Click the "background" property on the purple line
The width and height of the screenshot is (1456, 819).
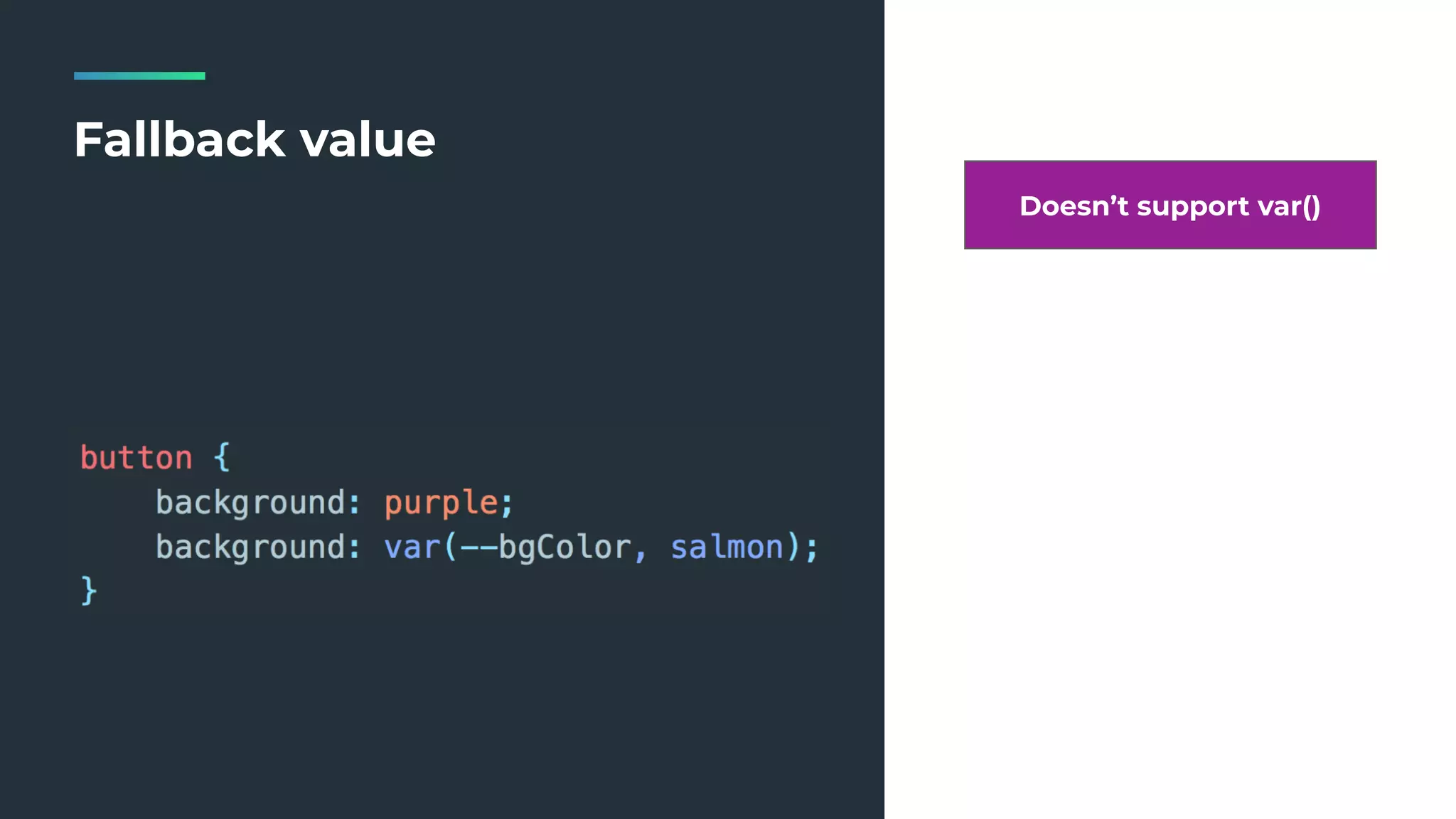(250, 503)
